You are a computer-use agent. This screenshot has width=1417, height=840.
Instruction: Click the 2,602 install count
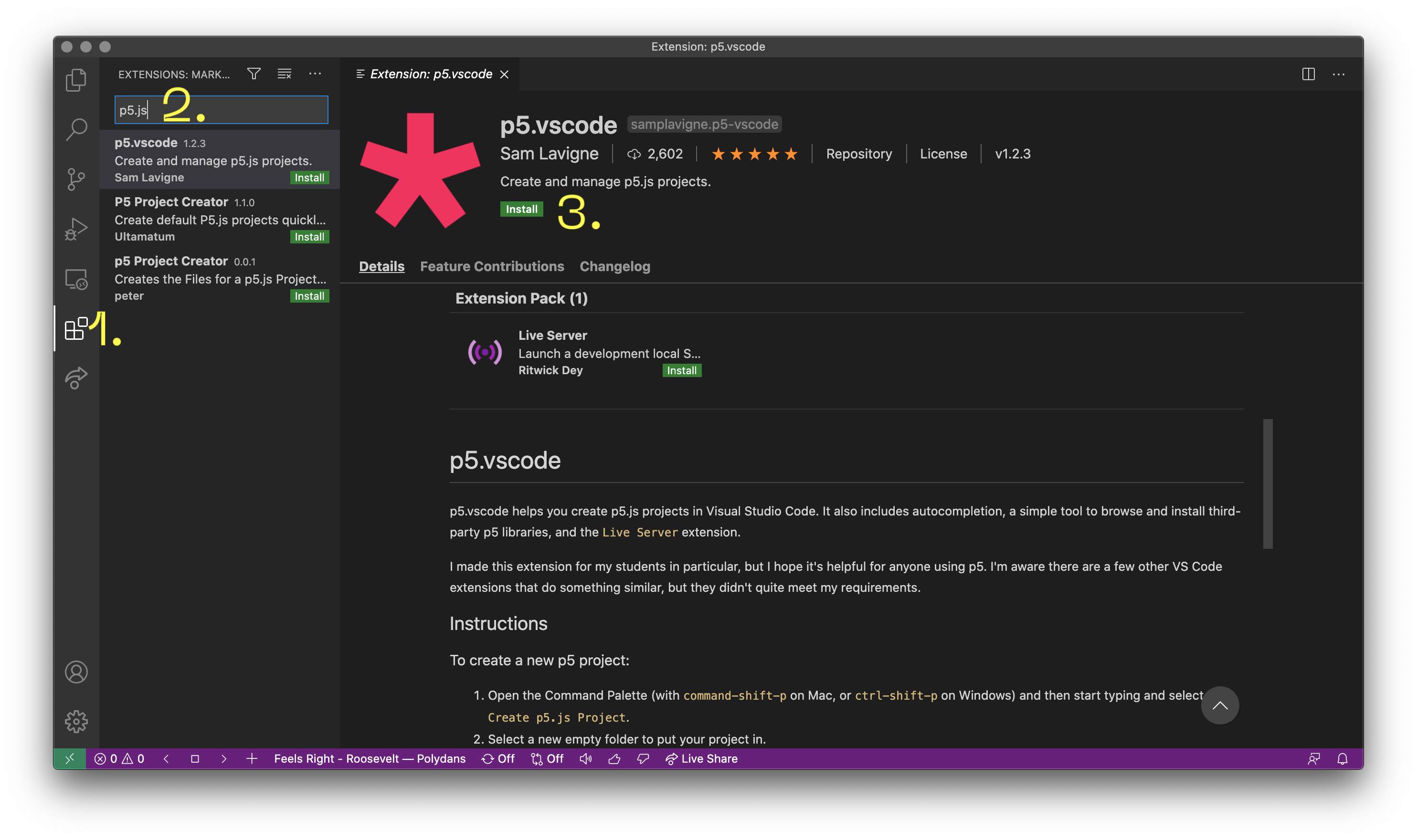655,154
